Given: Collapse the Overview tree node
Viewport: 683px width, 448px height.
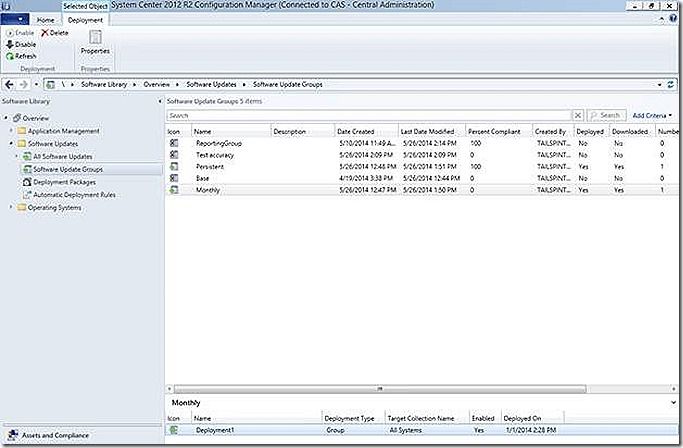Looking at the screenshot, I should pyautogui.click(x=6, y=118).
